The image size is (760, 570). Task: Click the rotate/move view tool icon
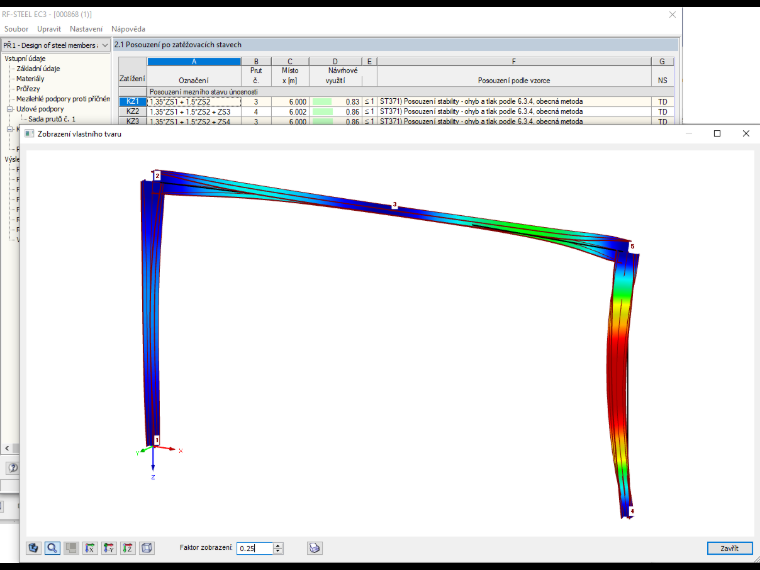(33, 548)
